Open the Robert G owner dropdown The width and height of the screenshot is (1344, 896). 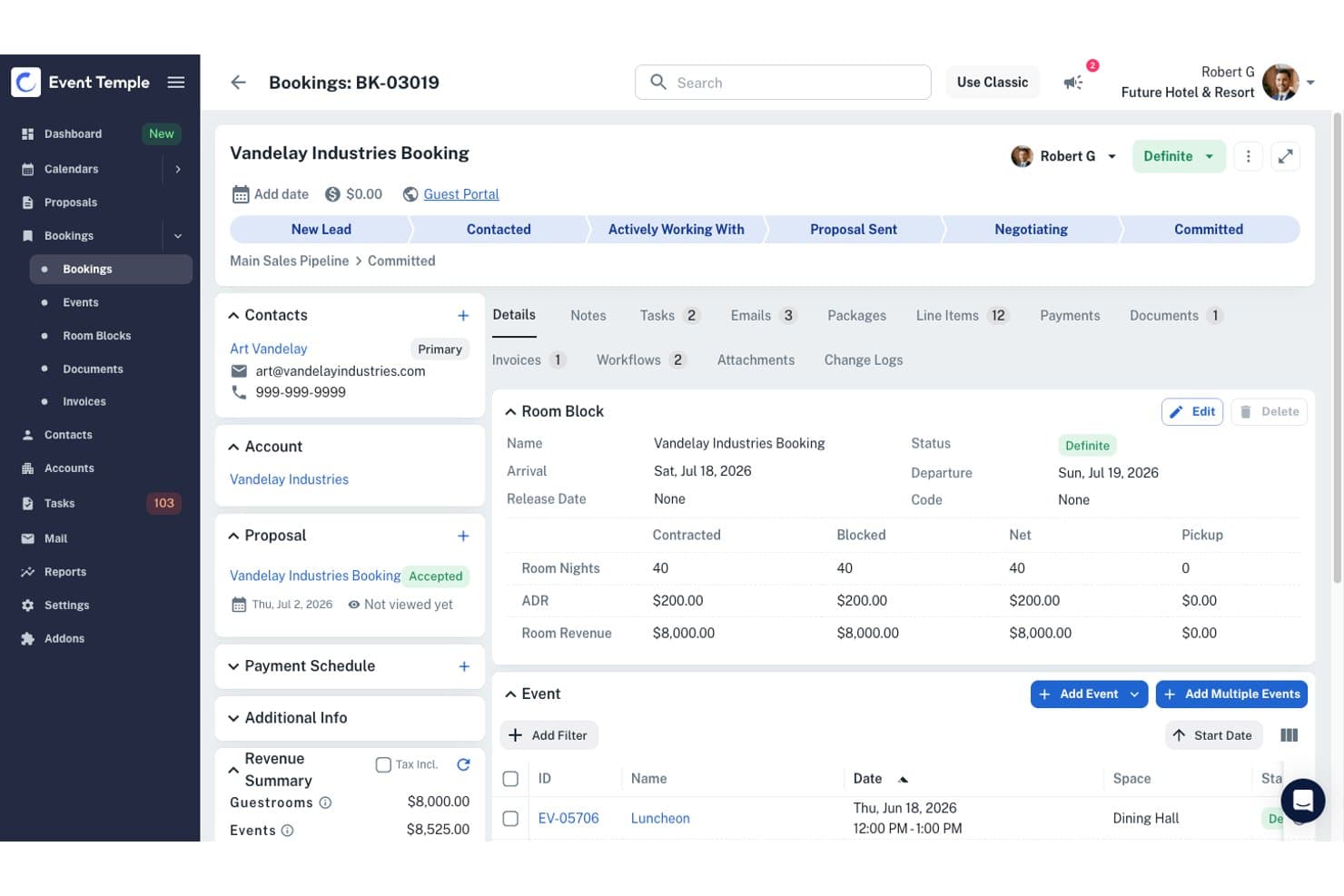pyautogui.click(x=1063, y=156)
